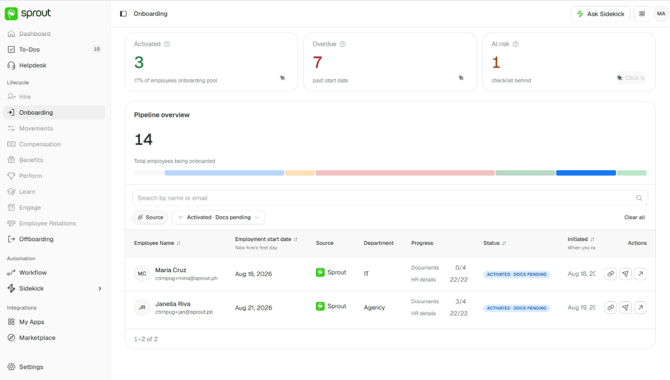This screenshot has width=670, height=380.
Task: Expand the Sidekick submenu chevron
Action: pyautogui.click(x=100, y=289)
